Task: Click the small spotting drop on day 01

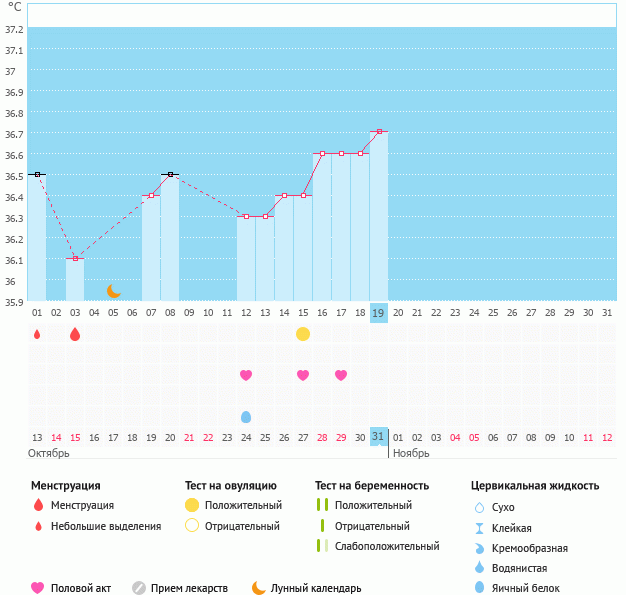Action: point(37,334)
